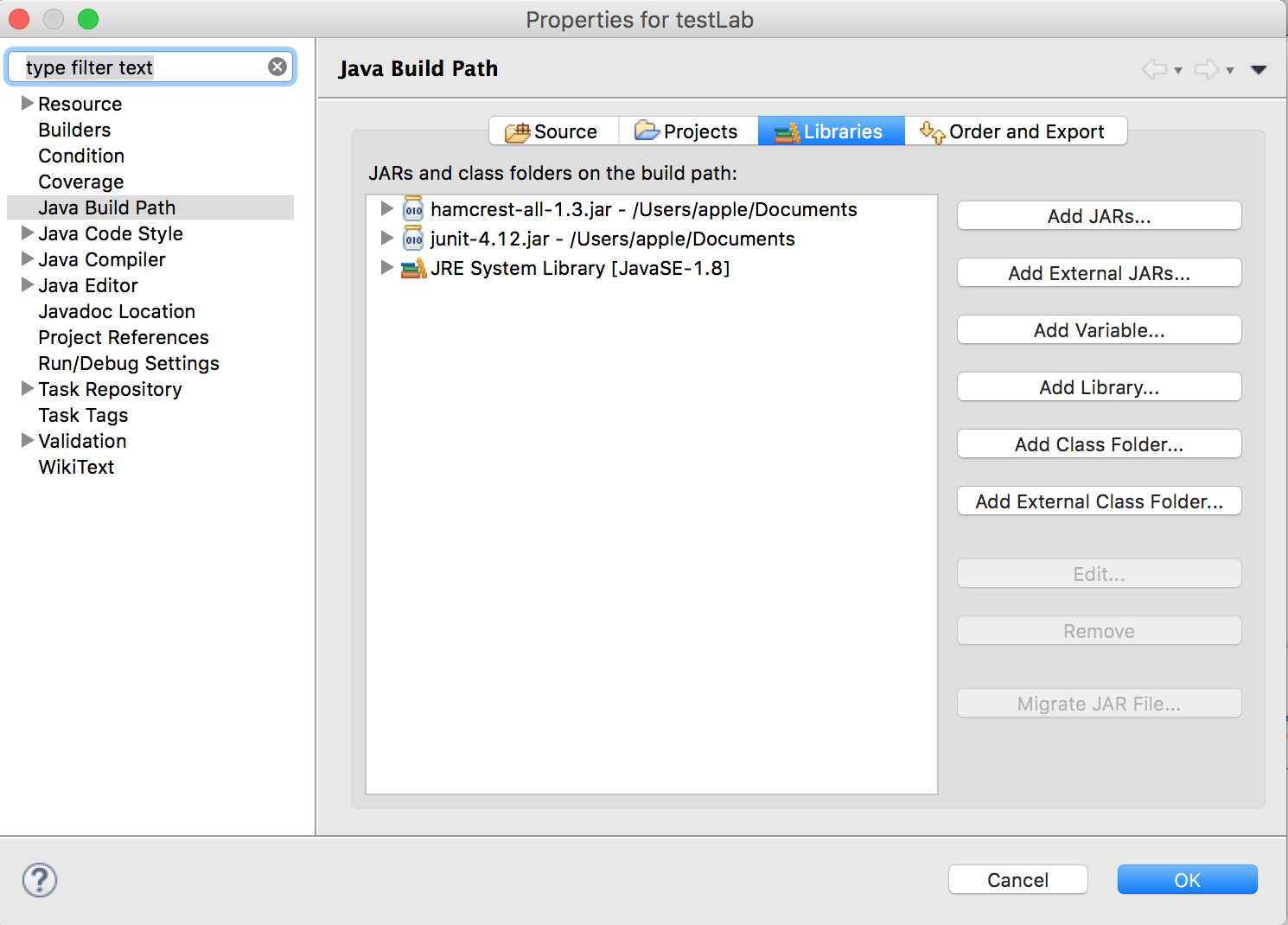This screenshot has width=1288, height=925.
Task: Select Condition in the sidebar
Action: point(81,156)
